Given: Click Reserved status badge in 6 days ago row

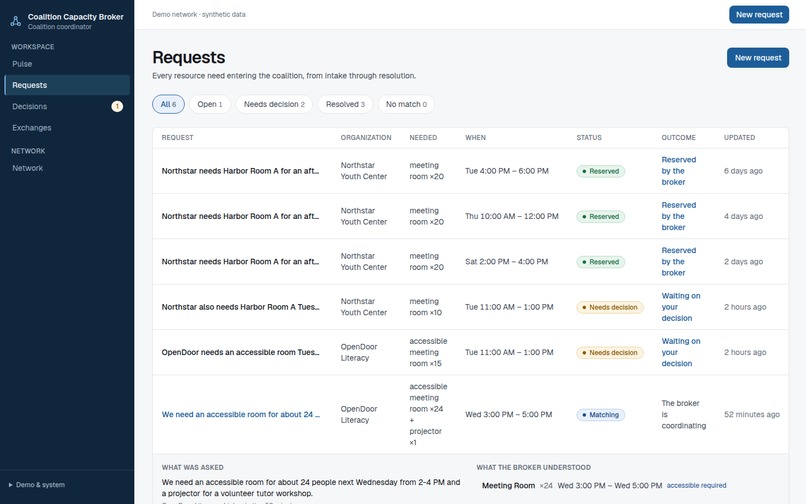Looking at the screenshot, I should tap(600, 171).
